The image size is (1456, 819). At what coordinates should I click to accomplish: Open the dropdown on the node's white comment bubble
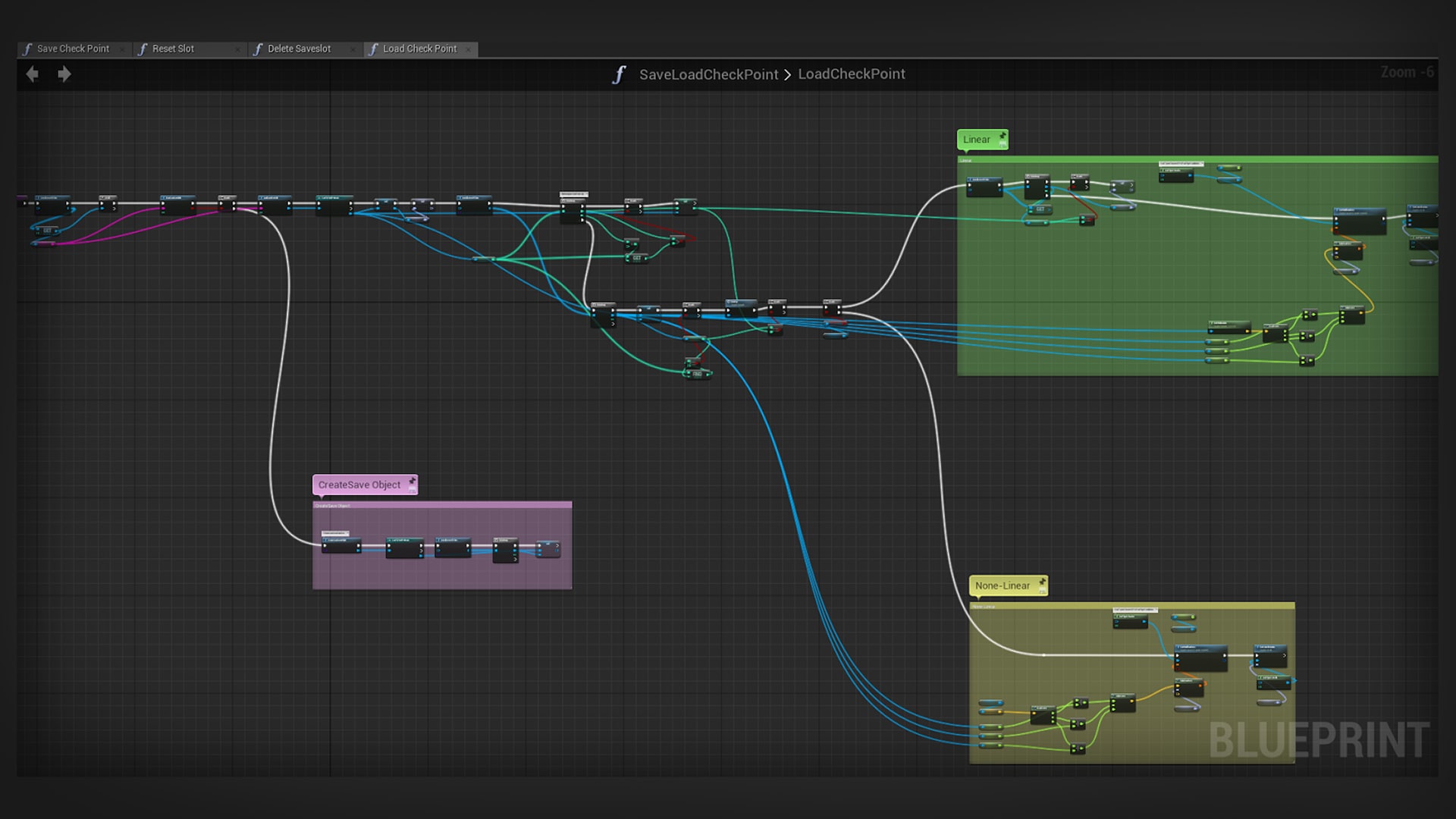(588, 194)
